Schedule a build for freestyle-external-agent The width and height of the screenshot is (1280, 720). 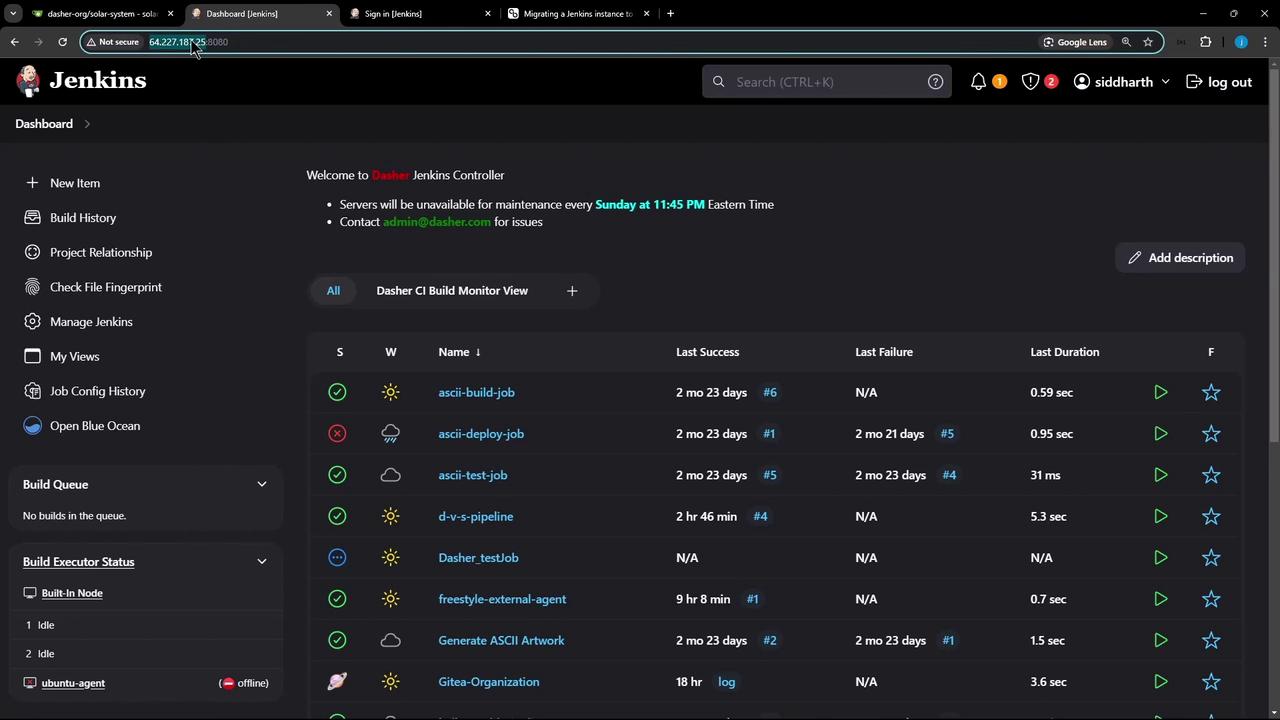click(x=1160, y=599)
